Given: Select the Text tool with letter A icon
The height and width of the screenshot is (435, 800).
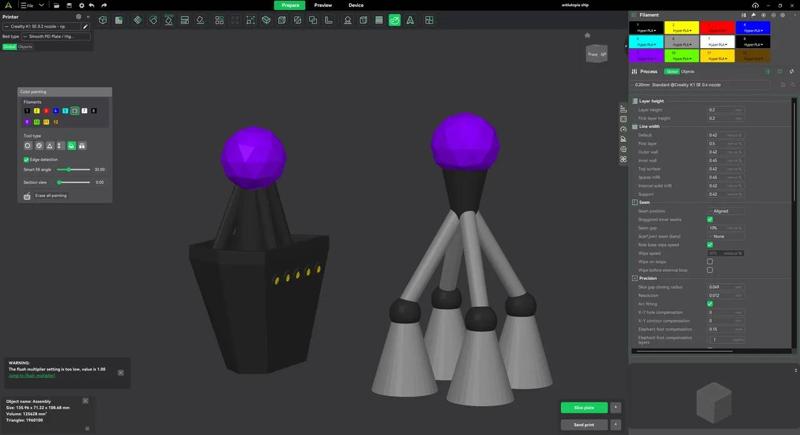Looking at the screenshot, I should click(410, 20).
